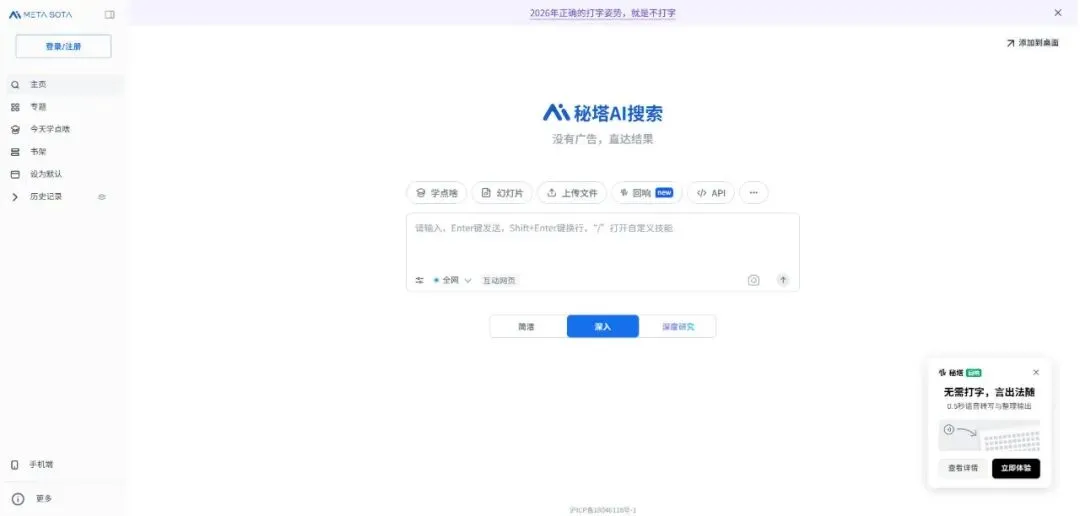Viewport: 1080px width, 516px height.
Task: Expand 历史记录 history chevron
Action: pyautogui.click(x=15, y=197)
